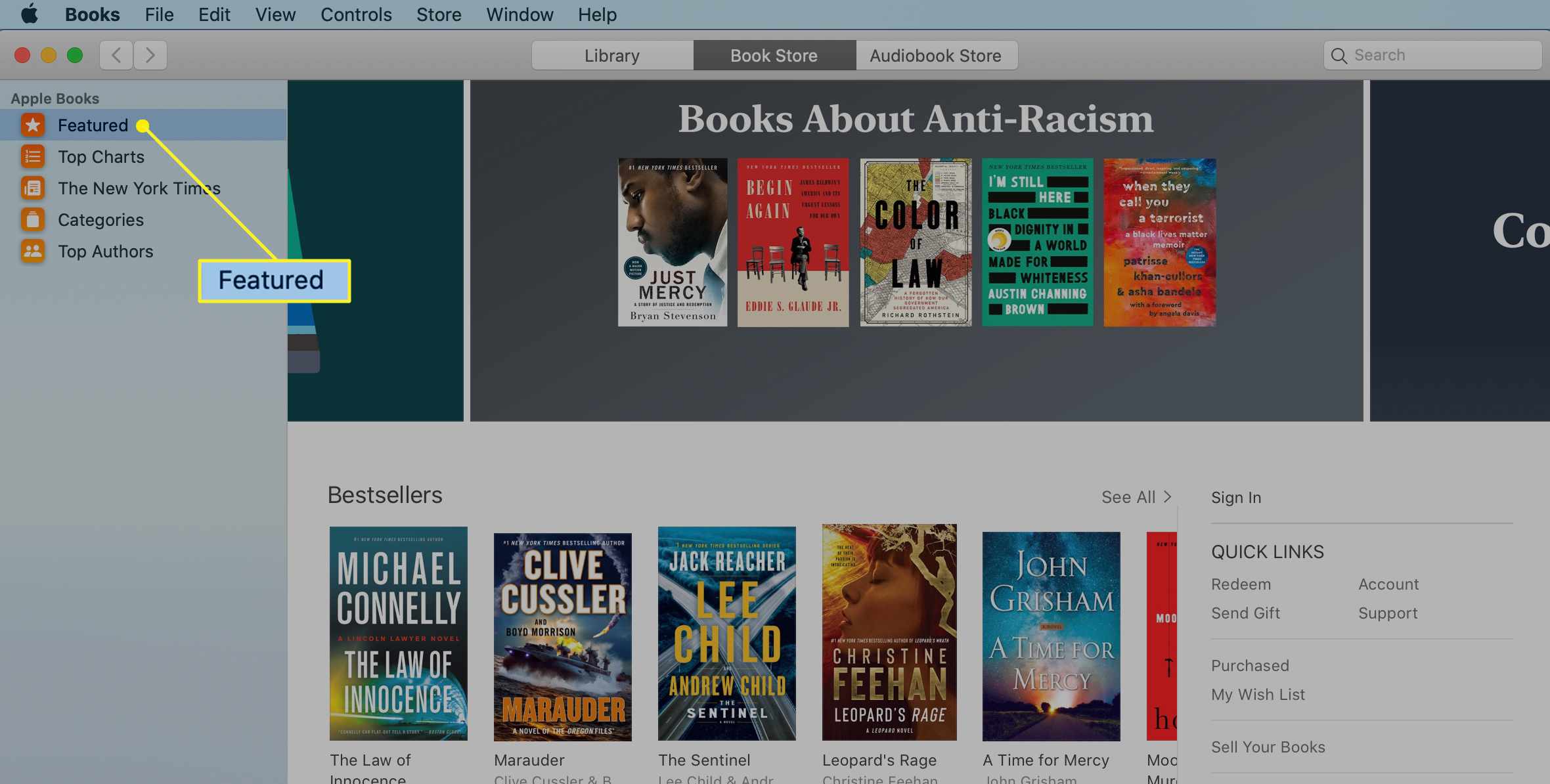
Task: Open My Wish List link
Action: coord(1258,694)
